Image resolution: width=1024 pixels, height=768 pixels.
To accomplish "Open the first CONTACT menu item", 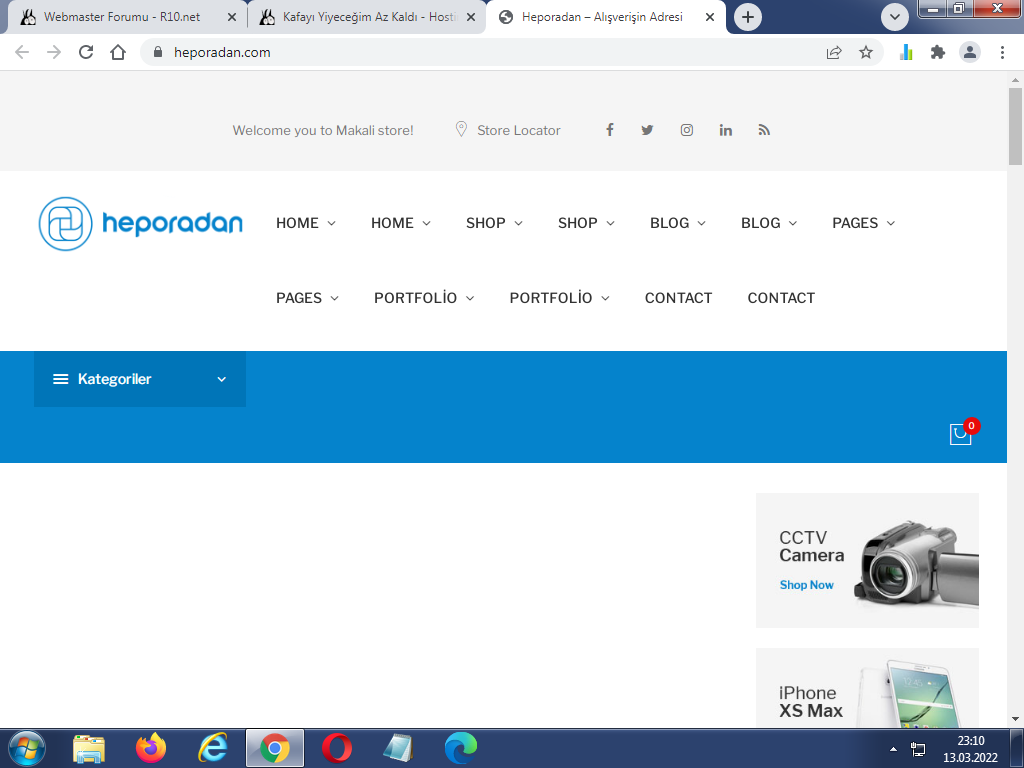I will coord(678,298).
